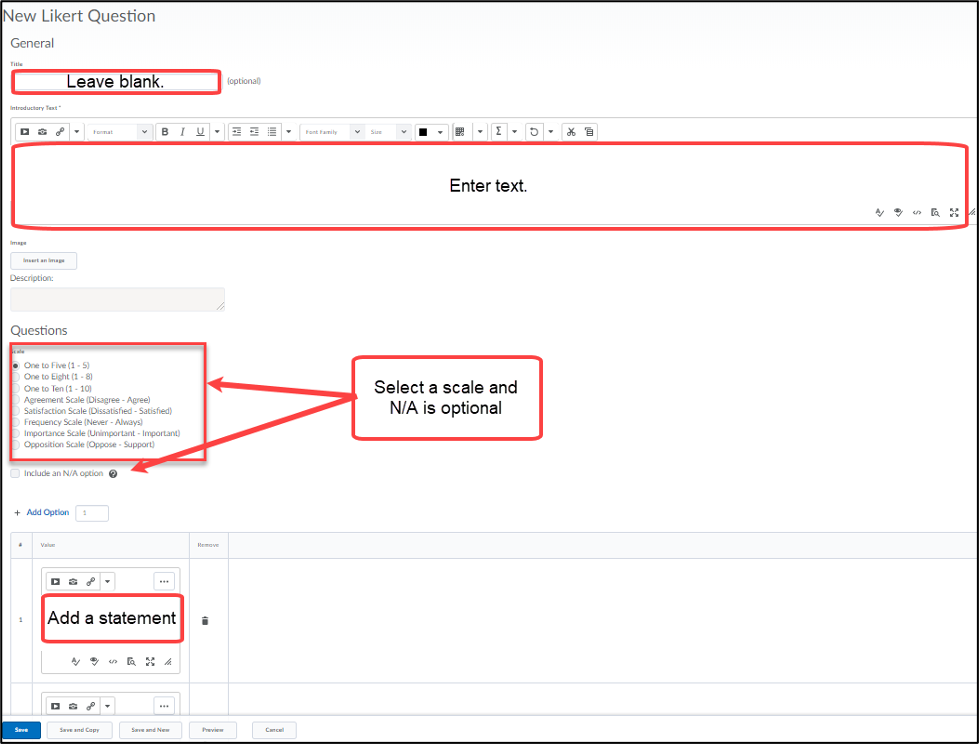The image size is (979, 745).
Task: Delete statement row 1 with the trash icon
Action: coord(205,621)
